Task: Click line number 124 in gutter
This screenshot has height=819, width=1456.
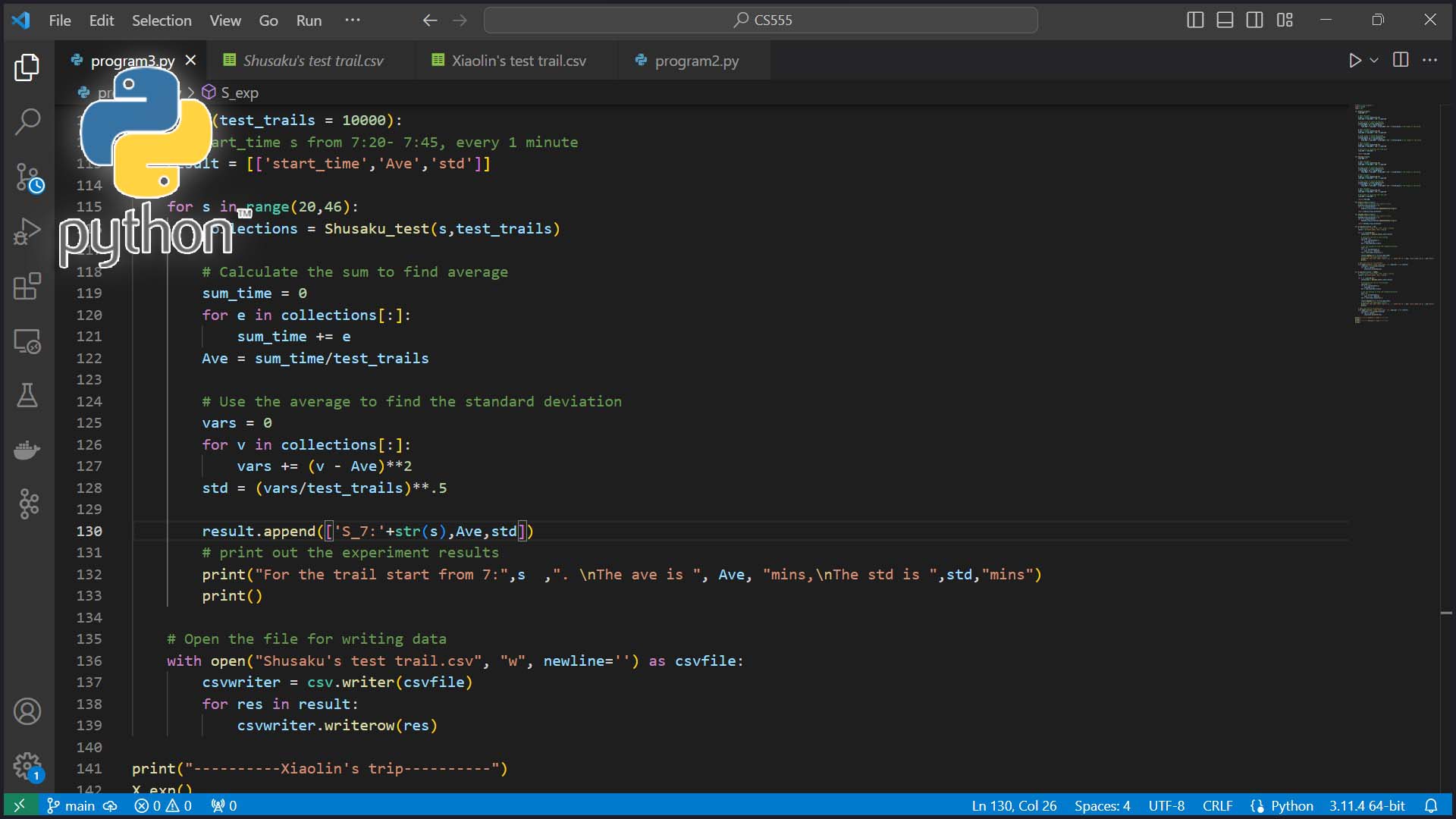Action: pos(89,402)
